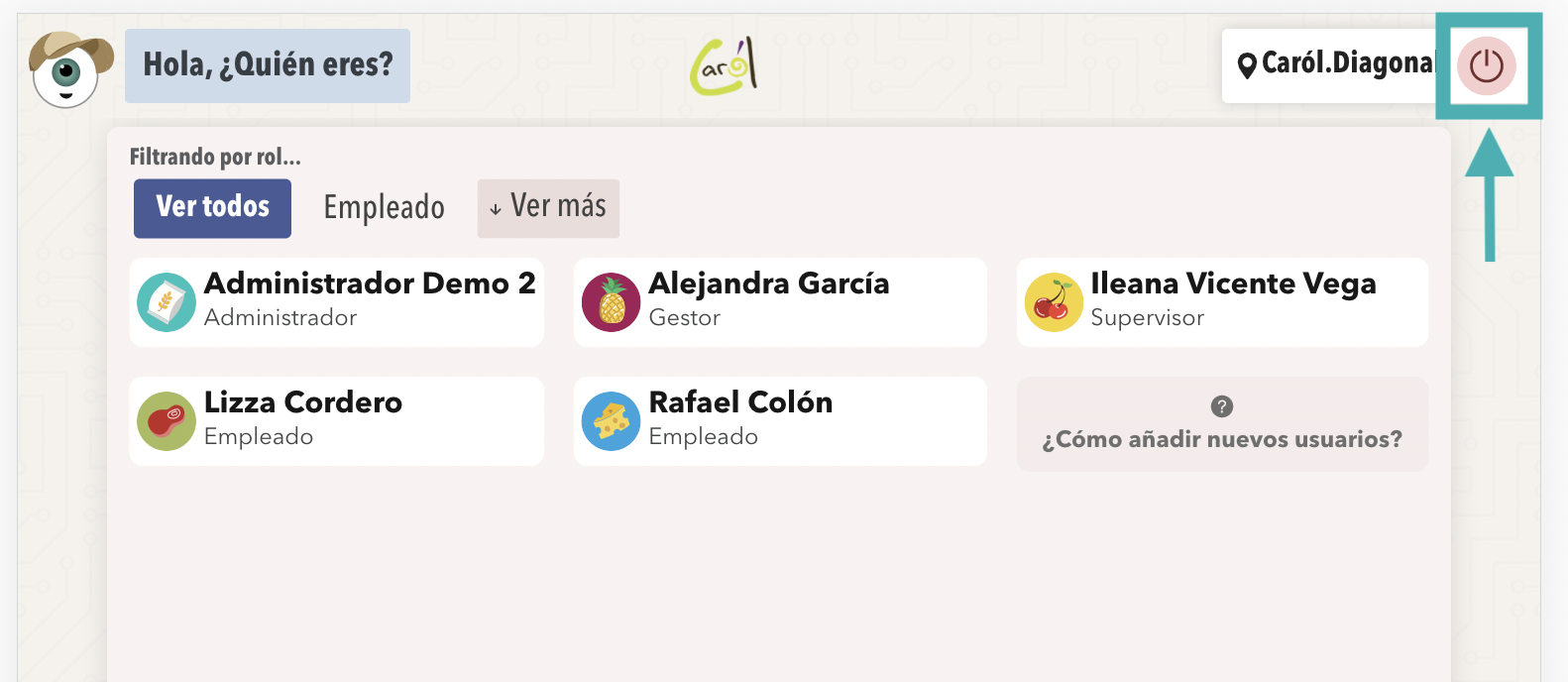Click Ileana Vicente Vega's cherry avatar
This screenshot has height=682, width=1568.
tap(1054, 302)
